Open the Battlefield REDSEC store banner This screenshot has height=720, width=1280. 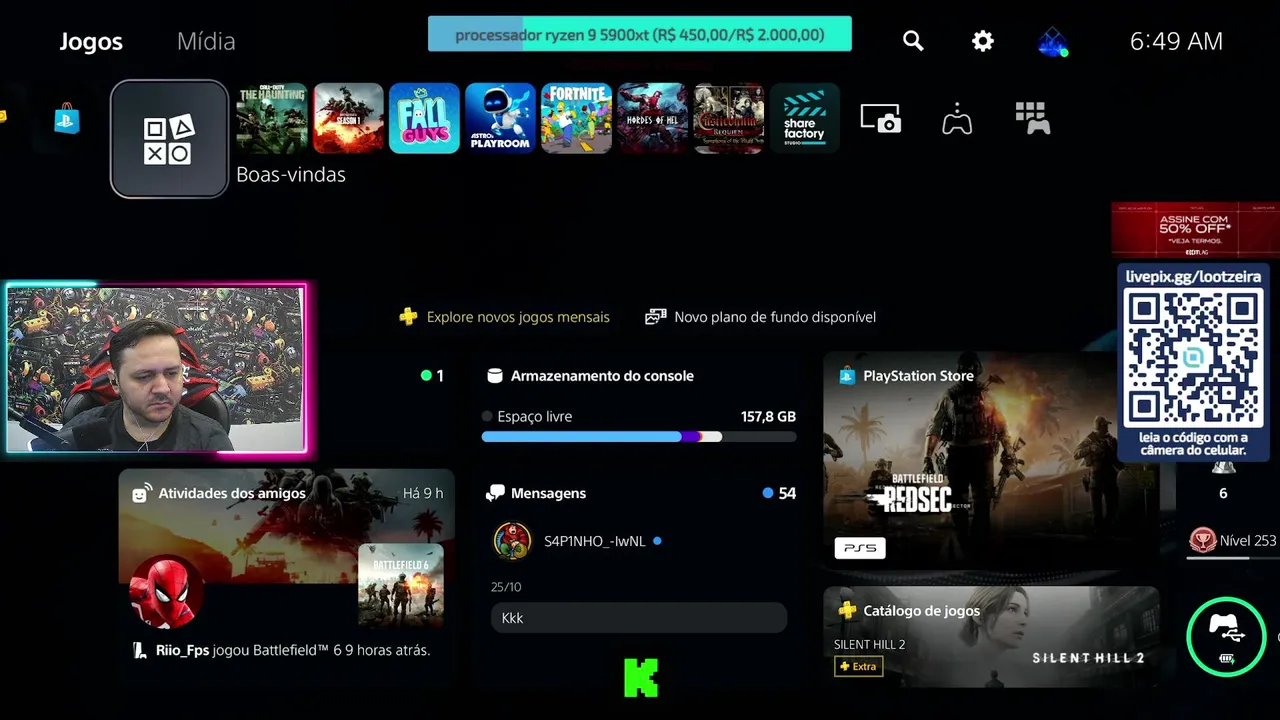click(x=991, y=463)
